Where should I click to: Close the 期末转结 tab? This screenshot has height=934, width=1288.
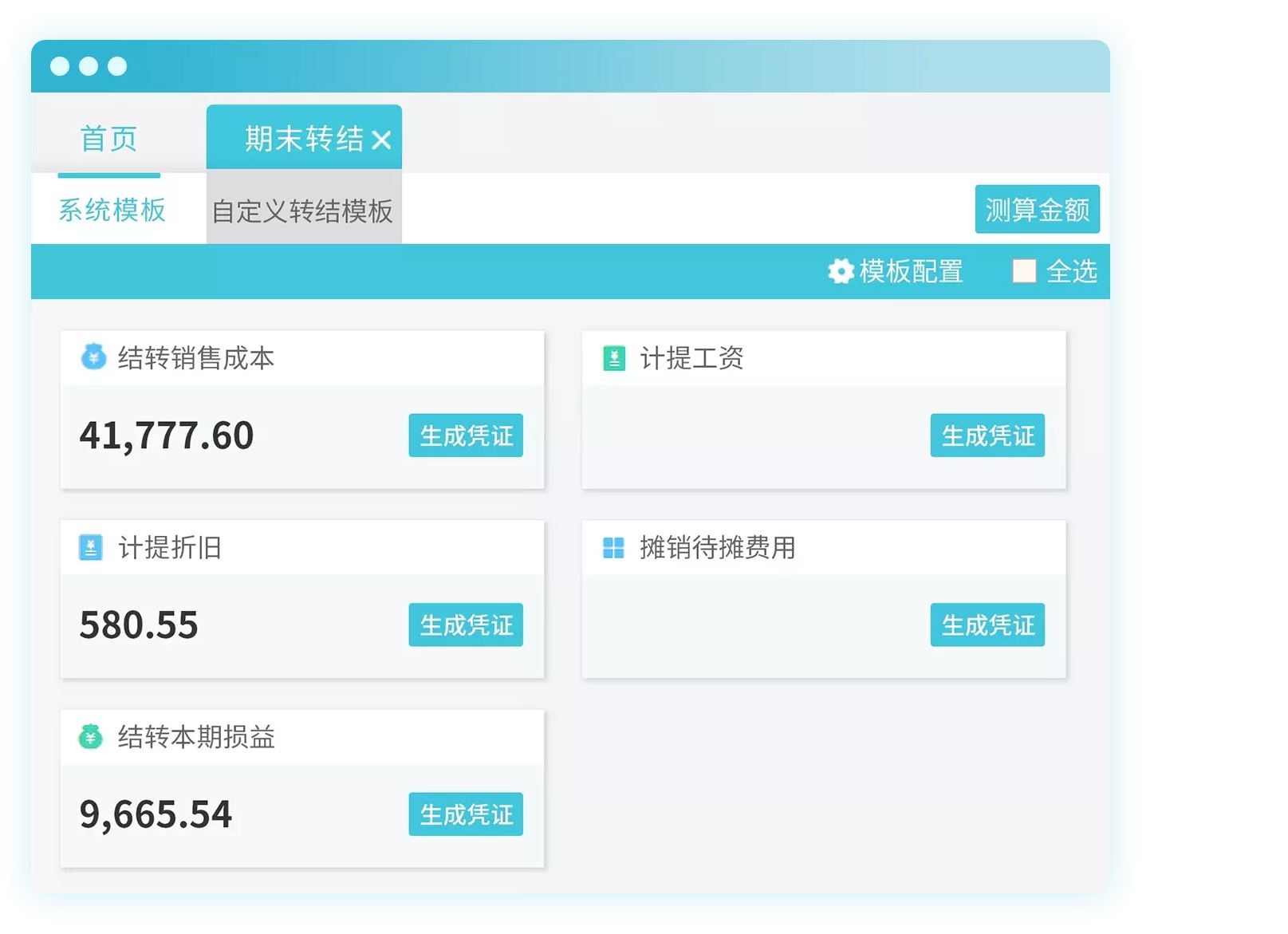coord(382,140)
